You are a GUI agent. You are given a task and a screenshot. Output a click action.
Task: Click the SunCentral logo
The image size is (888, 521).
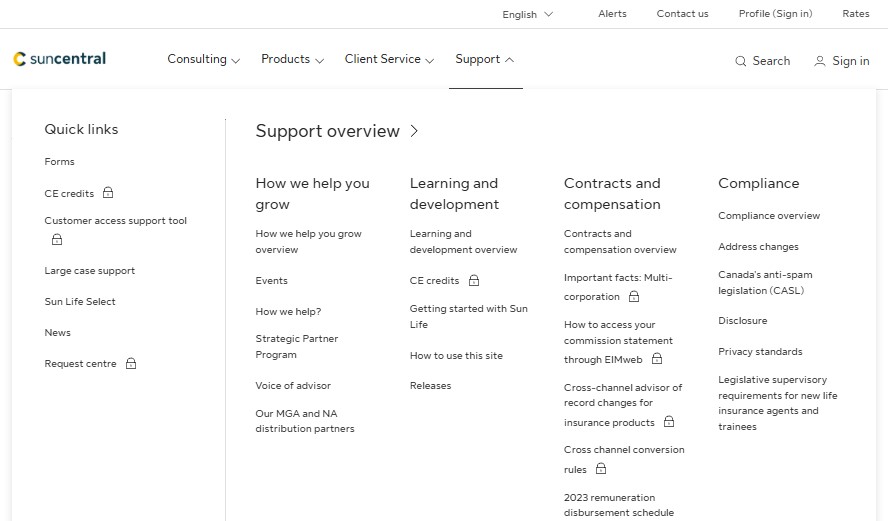60,59
